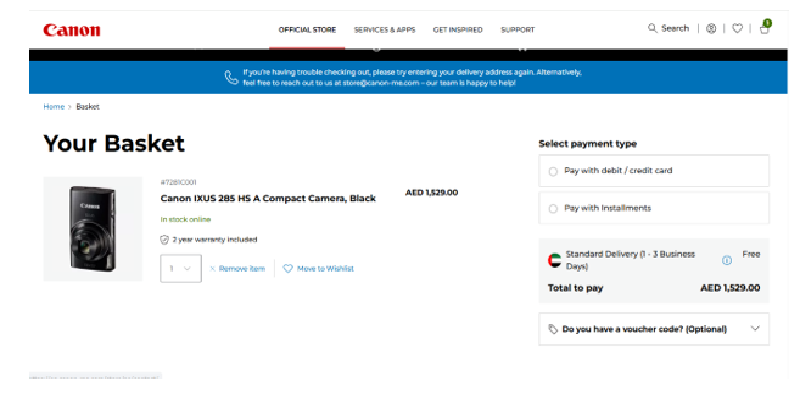The height and width of the screenshot is (394, 800).
Task: Remove item from basket
Action: pos(237,268)
